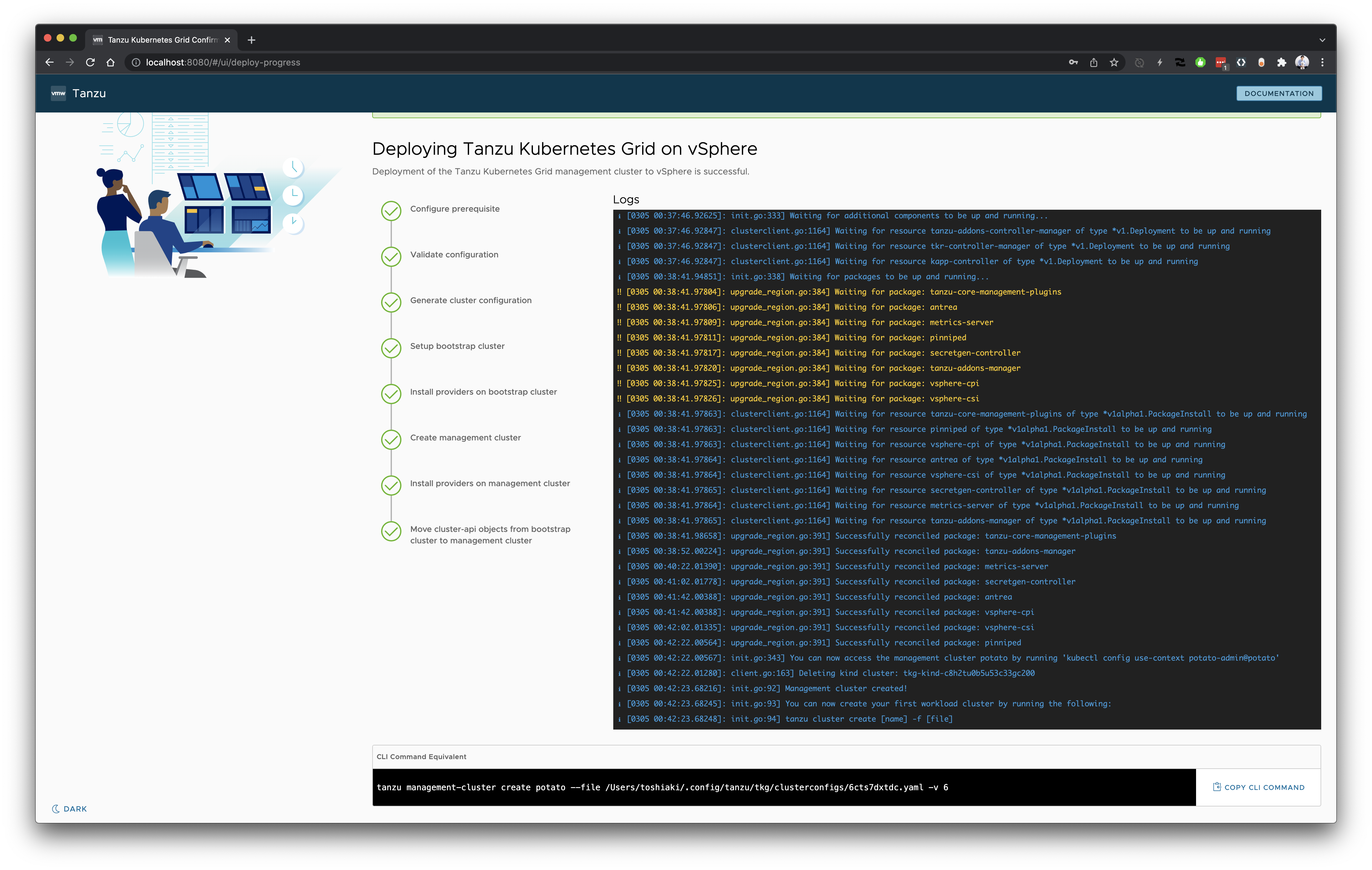The width and height of the screenshot is (1372, 870).
Task: Open the extensions puzzle icon
Action: point(1282,63)
